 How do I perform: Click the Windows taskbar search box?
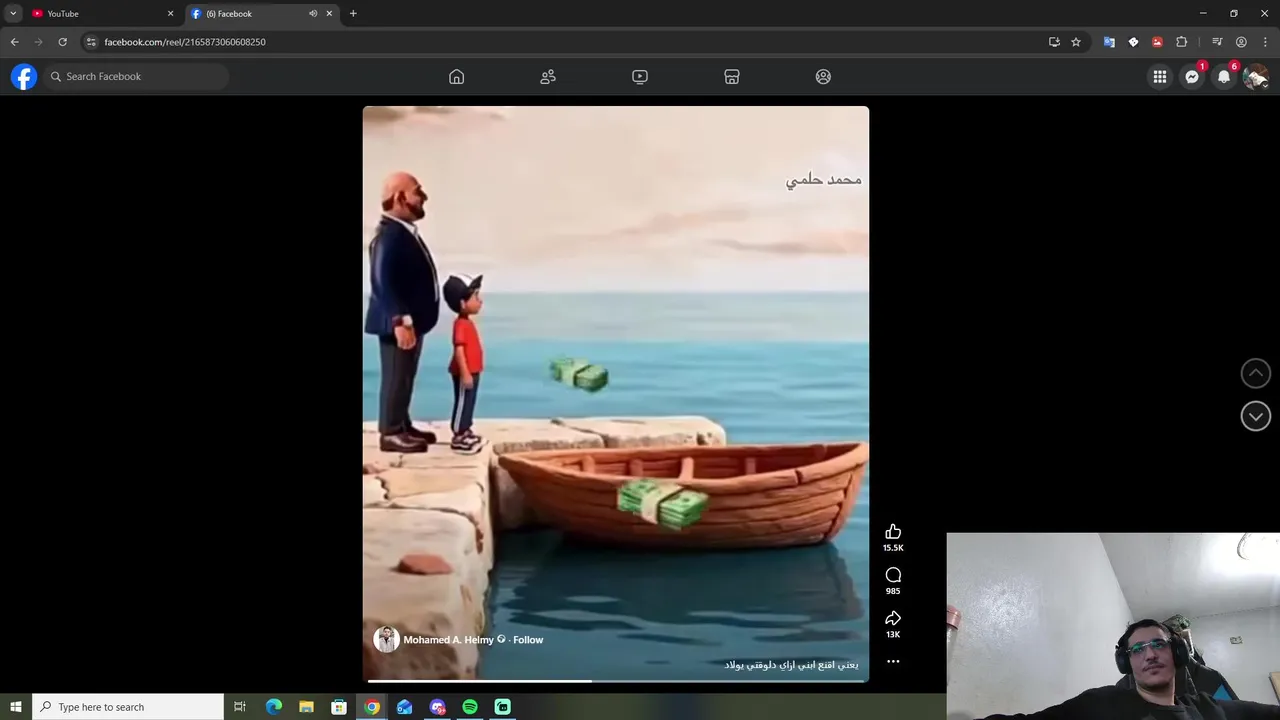128,707
